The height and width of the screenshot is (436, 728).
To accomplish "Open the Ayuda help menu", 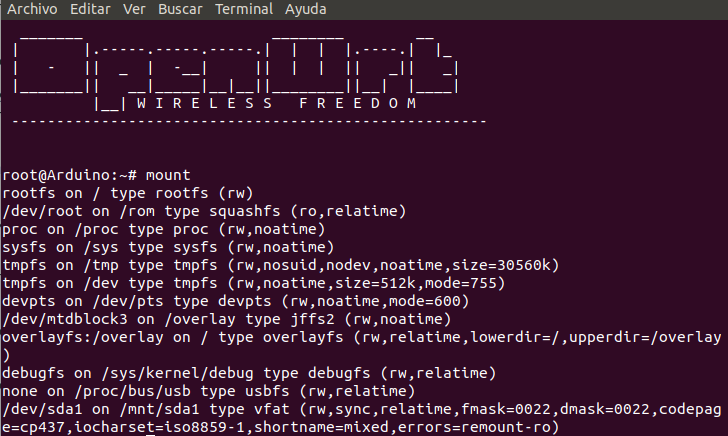I will pyautogui.click(x=305, y=8).
